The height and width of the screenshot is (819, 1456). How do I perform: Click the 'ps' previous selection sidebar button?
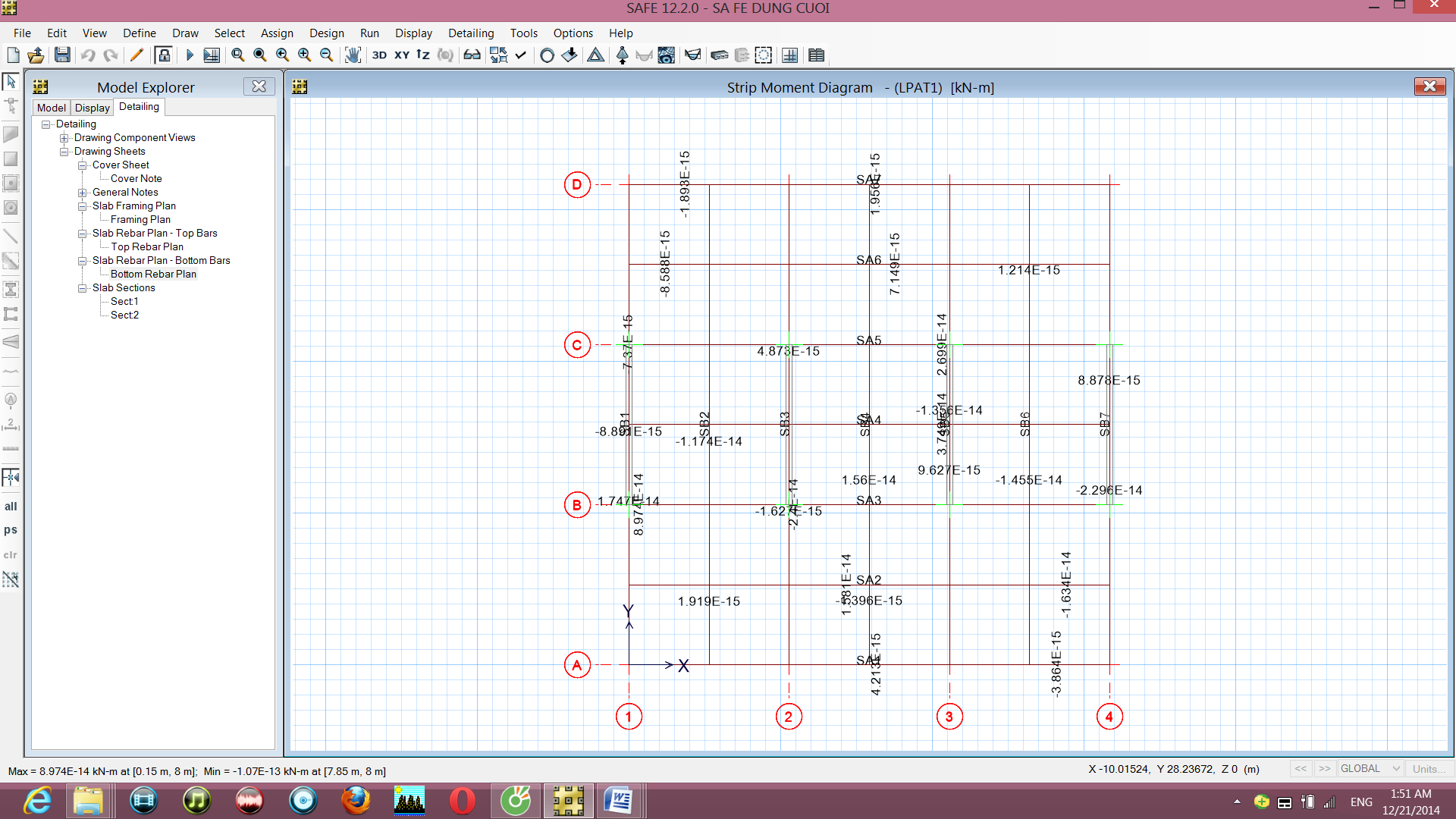[11, 530]
